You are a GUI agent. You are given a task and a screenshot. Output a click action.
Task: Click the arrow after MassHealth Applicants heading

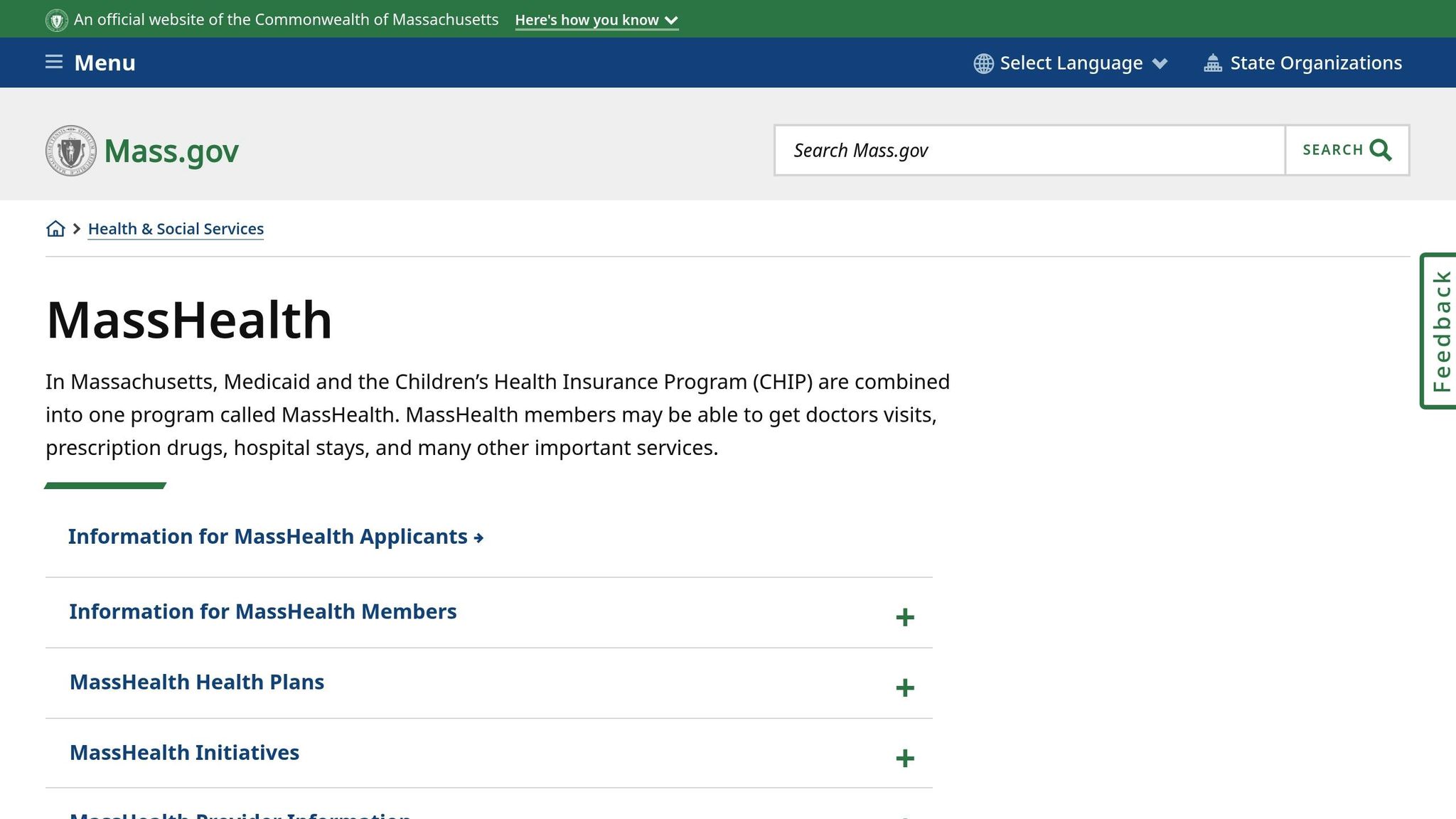click(478, 538)
